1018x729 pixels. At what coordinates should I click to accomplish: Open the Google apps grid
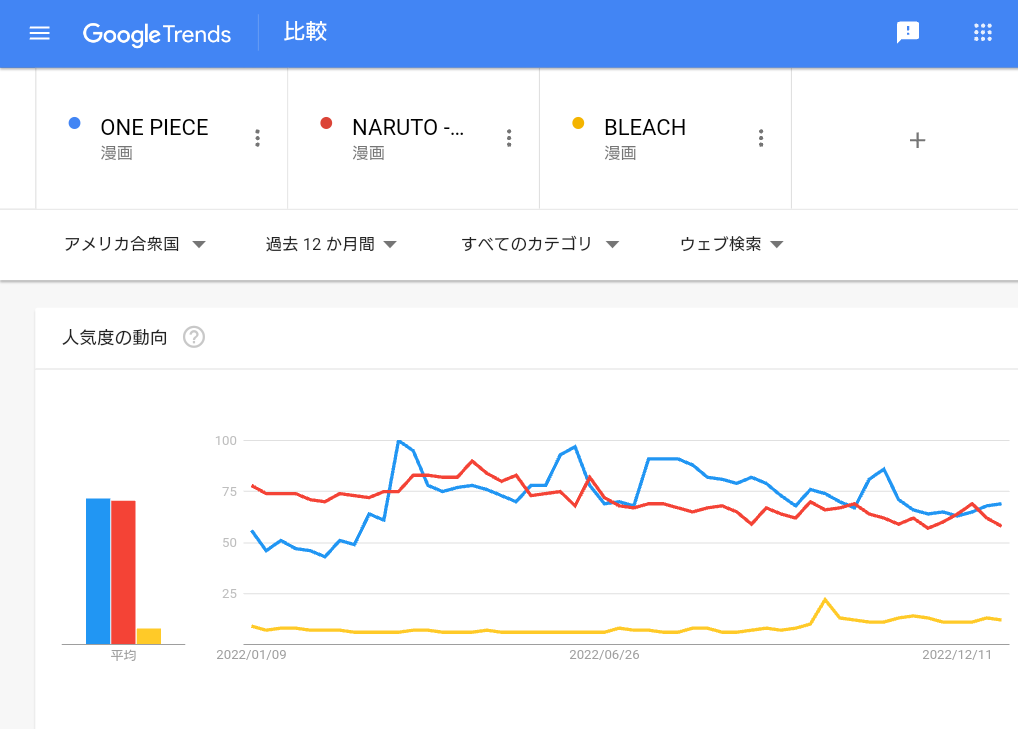983,33
